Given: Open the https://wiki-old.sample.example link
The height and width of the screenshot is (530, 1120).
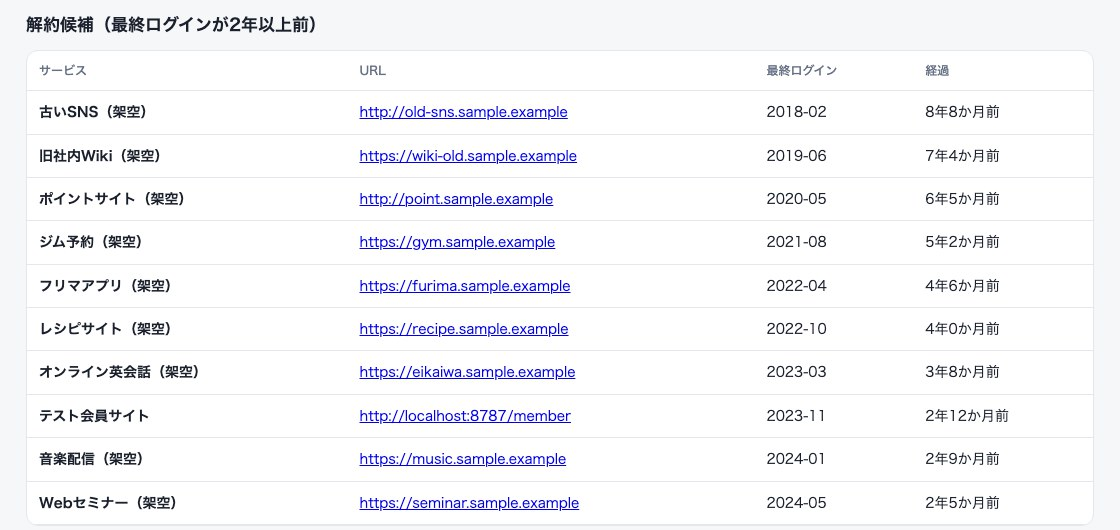Looking at the screenshot, I should [468, 156].
